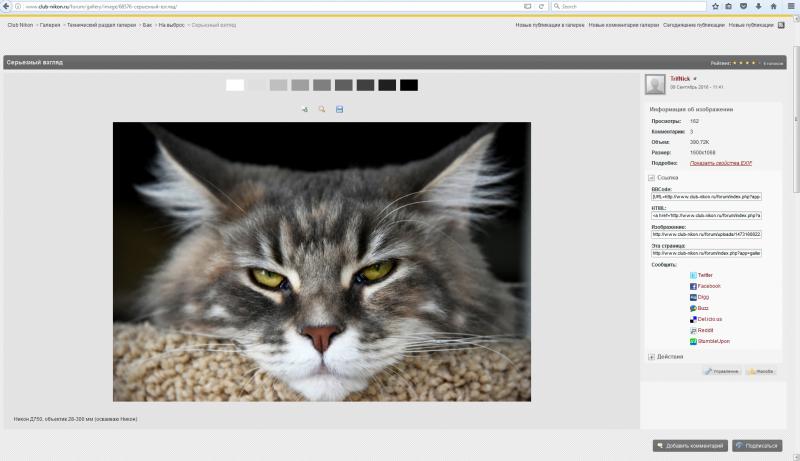The width and height of the screenshot is (800, 461).
Task: Share via Reddit text link
Action: [706, 331]
